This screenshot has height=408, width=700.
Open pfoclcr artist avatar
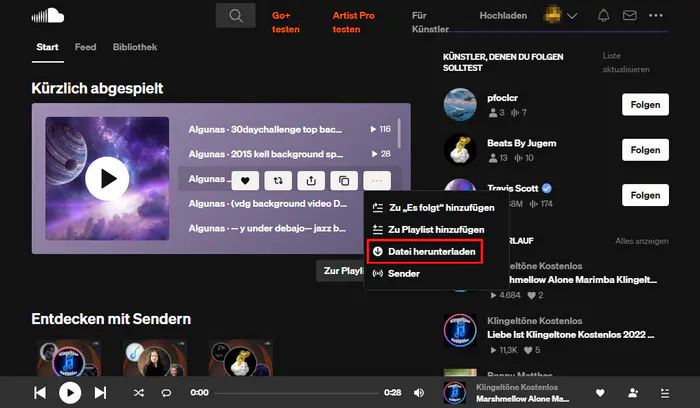[460, 104]
